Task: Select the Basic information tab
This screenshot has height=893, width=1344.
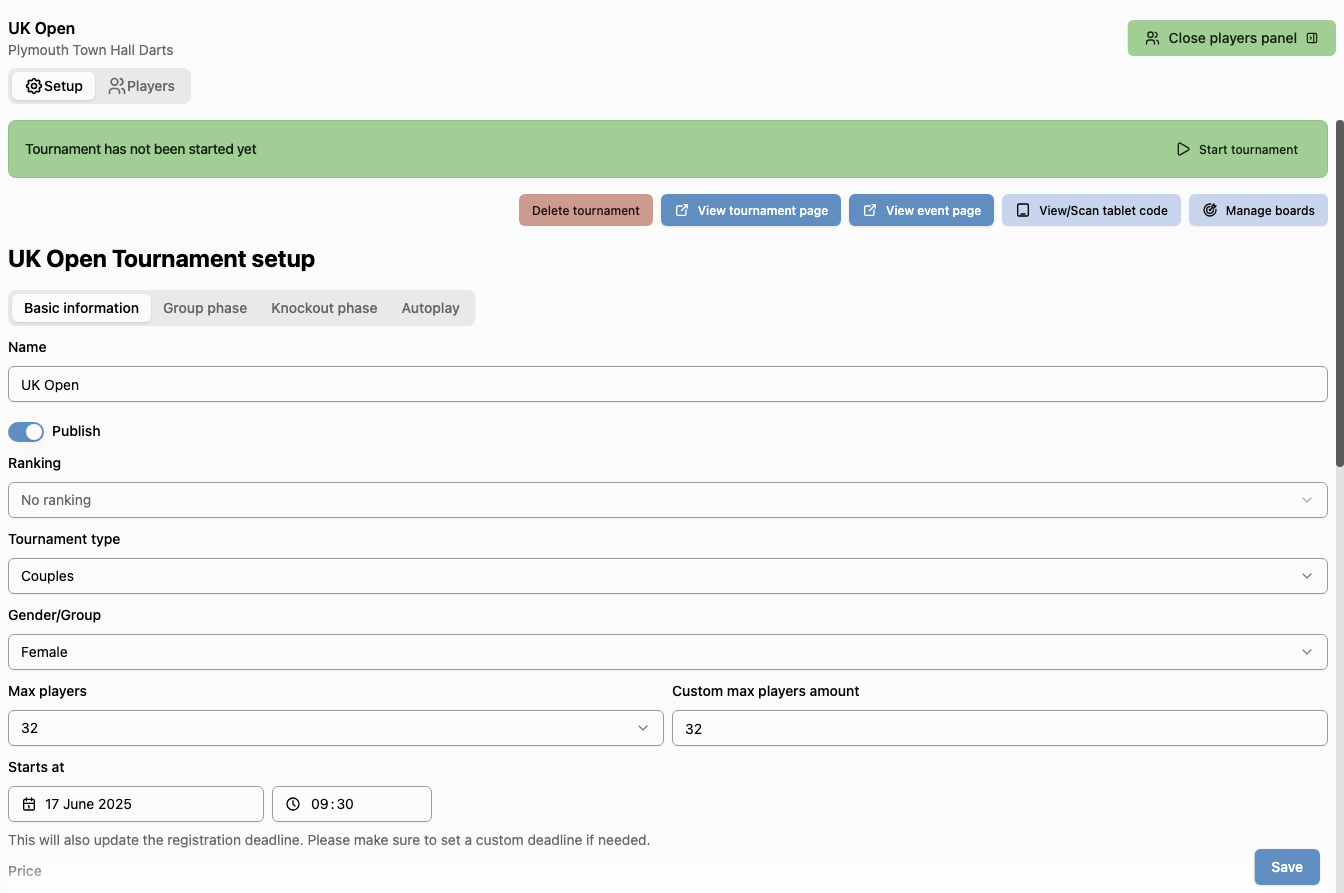Action: (x=81, y=308)
